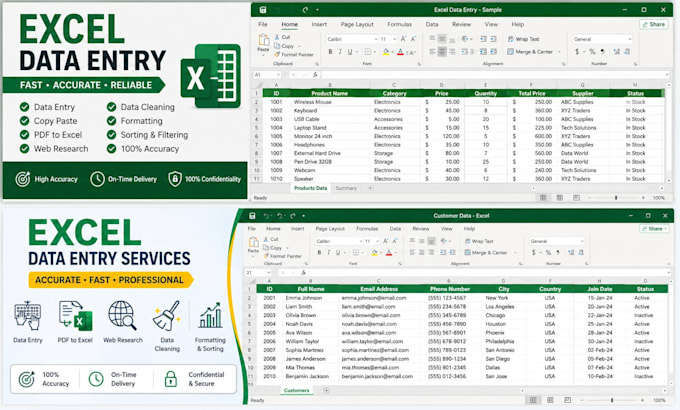Screen dimensions: 680x410
Task: Select the Customers sheet tab
Action: [x=297, y=390]
